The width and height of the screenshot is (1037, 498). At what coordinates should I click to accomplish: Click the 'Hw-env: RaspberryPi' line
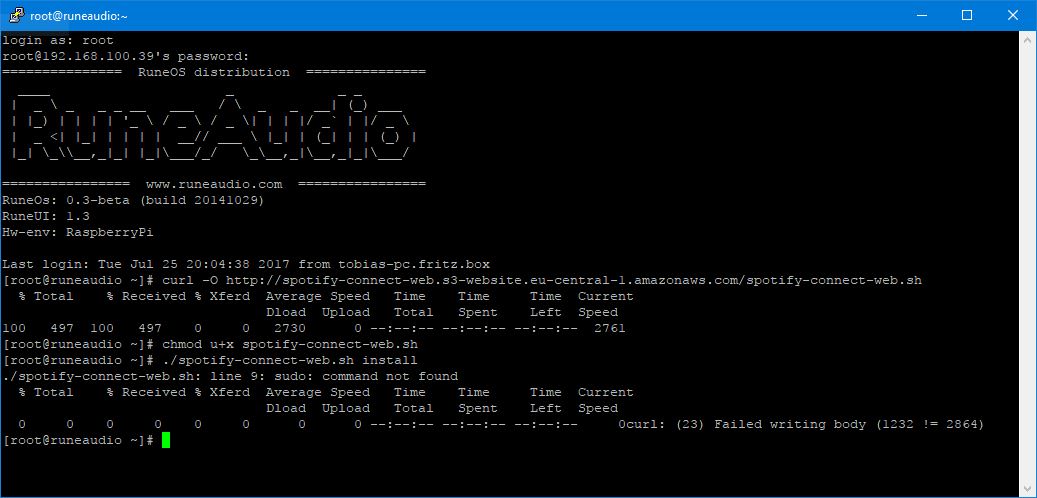tap(78, 232)
